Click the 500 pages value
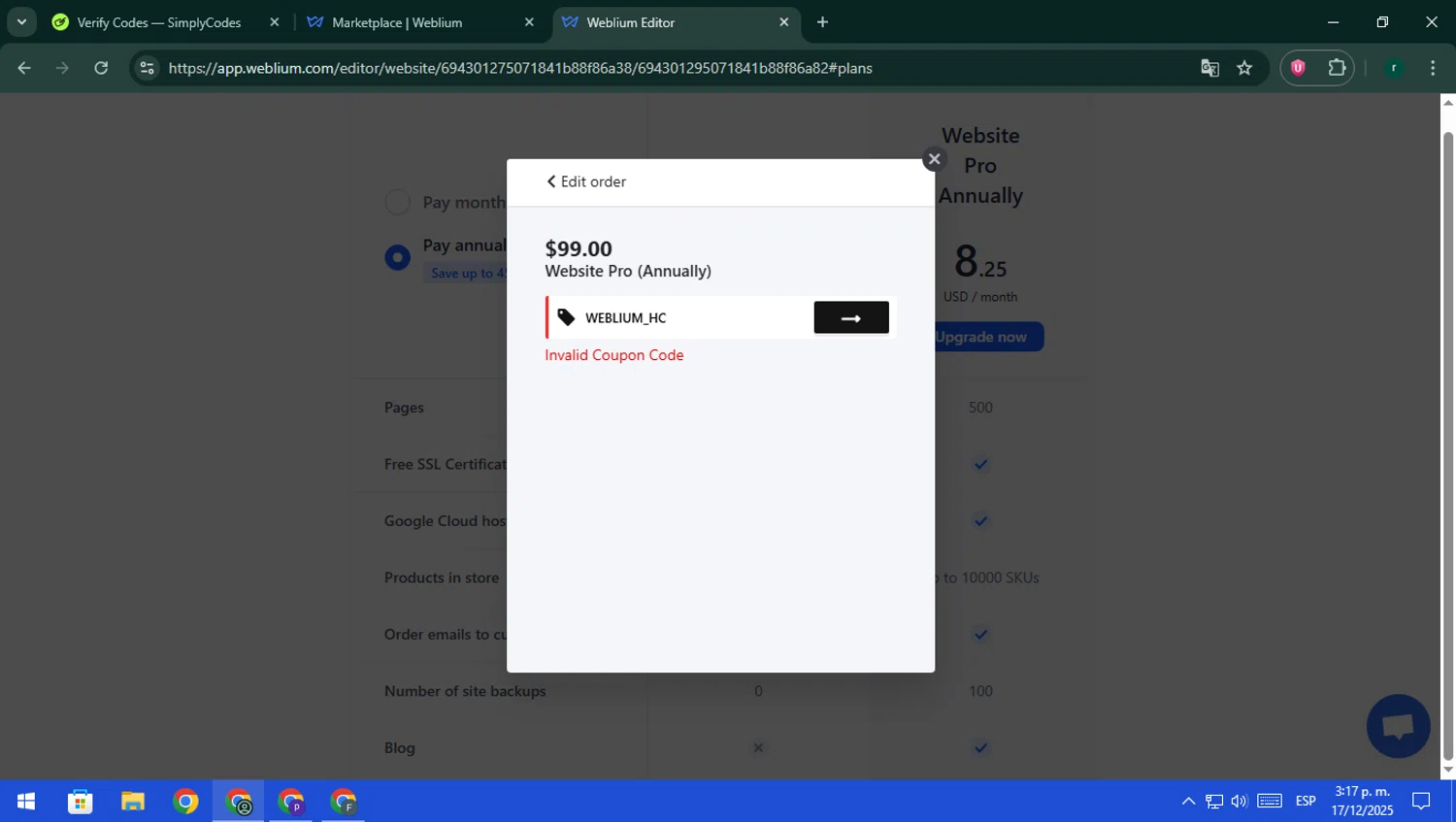The image size is (1456, 822). (x=980, y=408)
